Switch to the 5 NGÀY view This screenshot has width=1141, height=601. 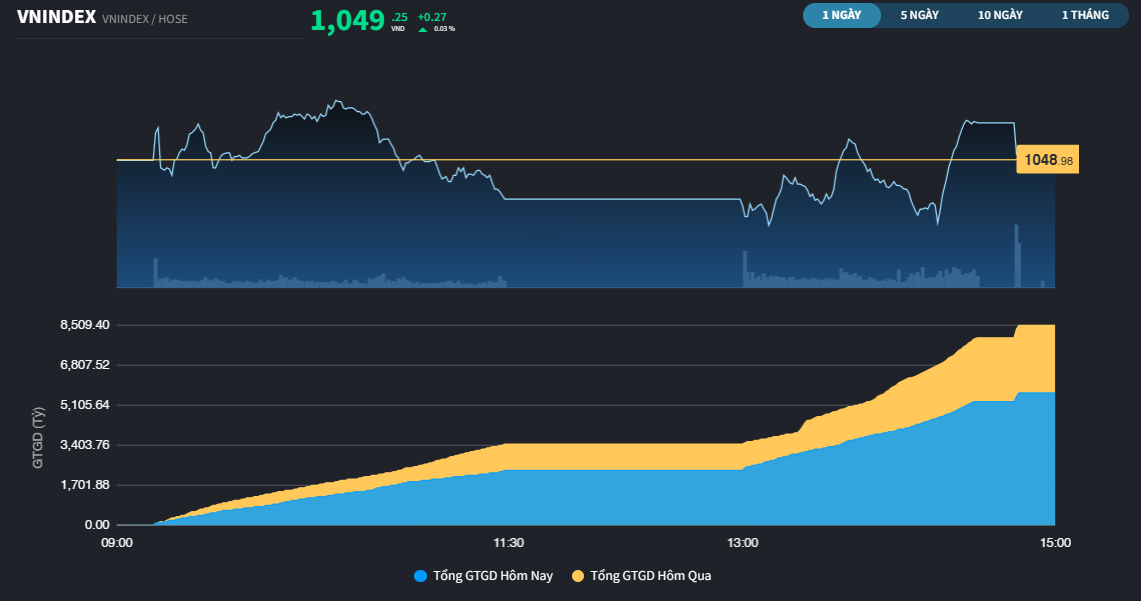[919, 15]
